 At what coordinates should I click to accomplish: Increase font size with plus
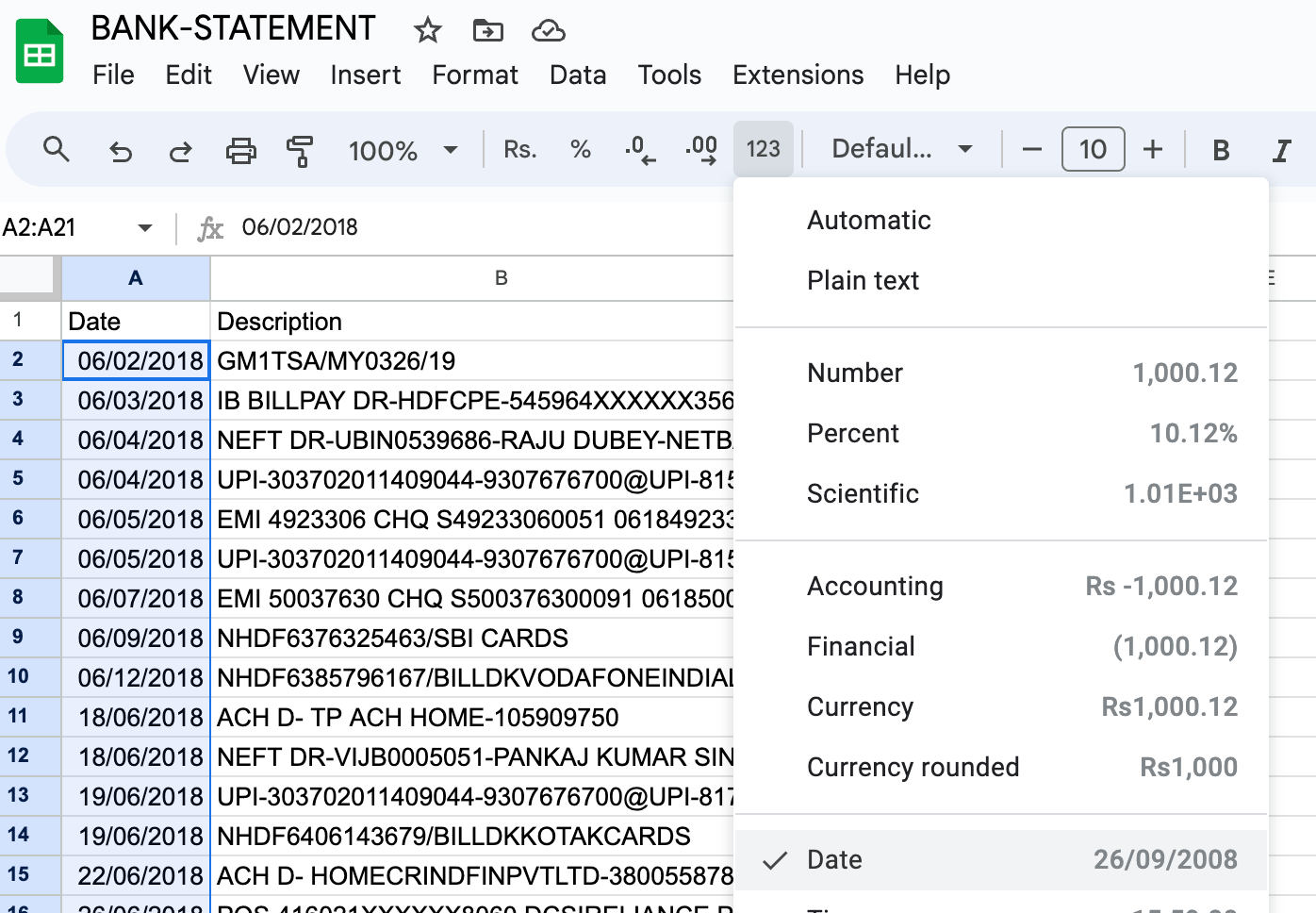[x=1153, y=149]
